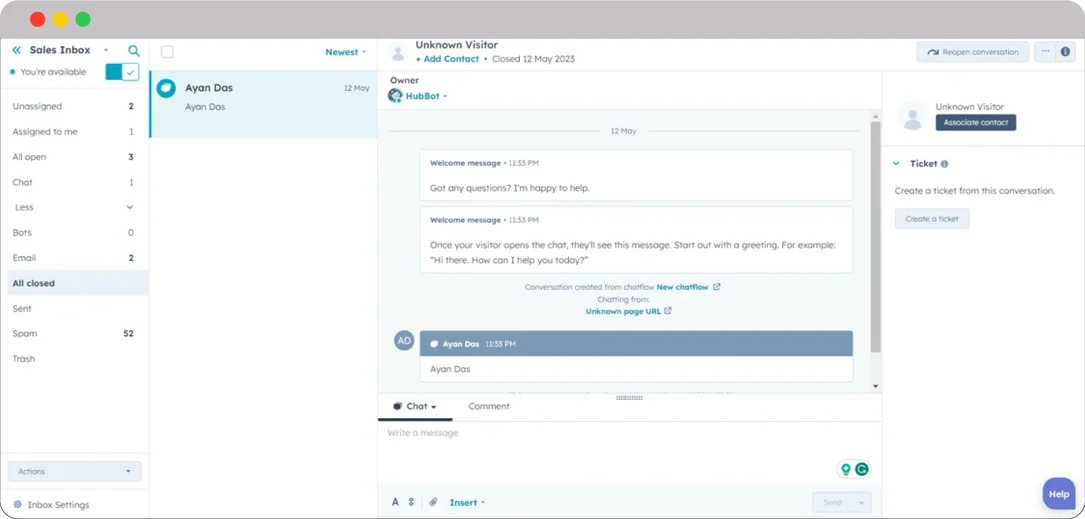
Task: Click the Unknown Visitor header avatar
Action: click(397, 53)
